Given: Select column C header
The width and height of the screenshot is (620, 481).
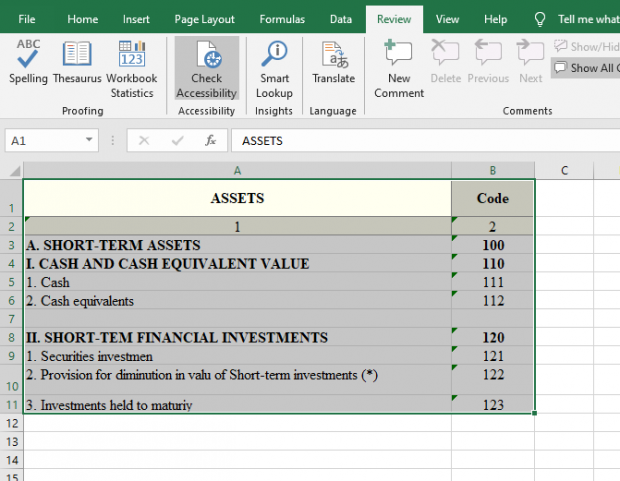Looking at the screenshot, I should (564, 170).
